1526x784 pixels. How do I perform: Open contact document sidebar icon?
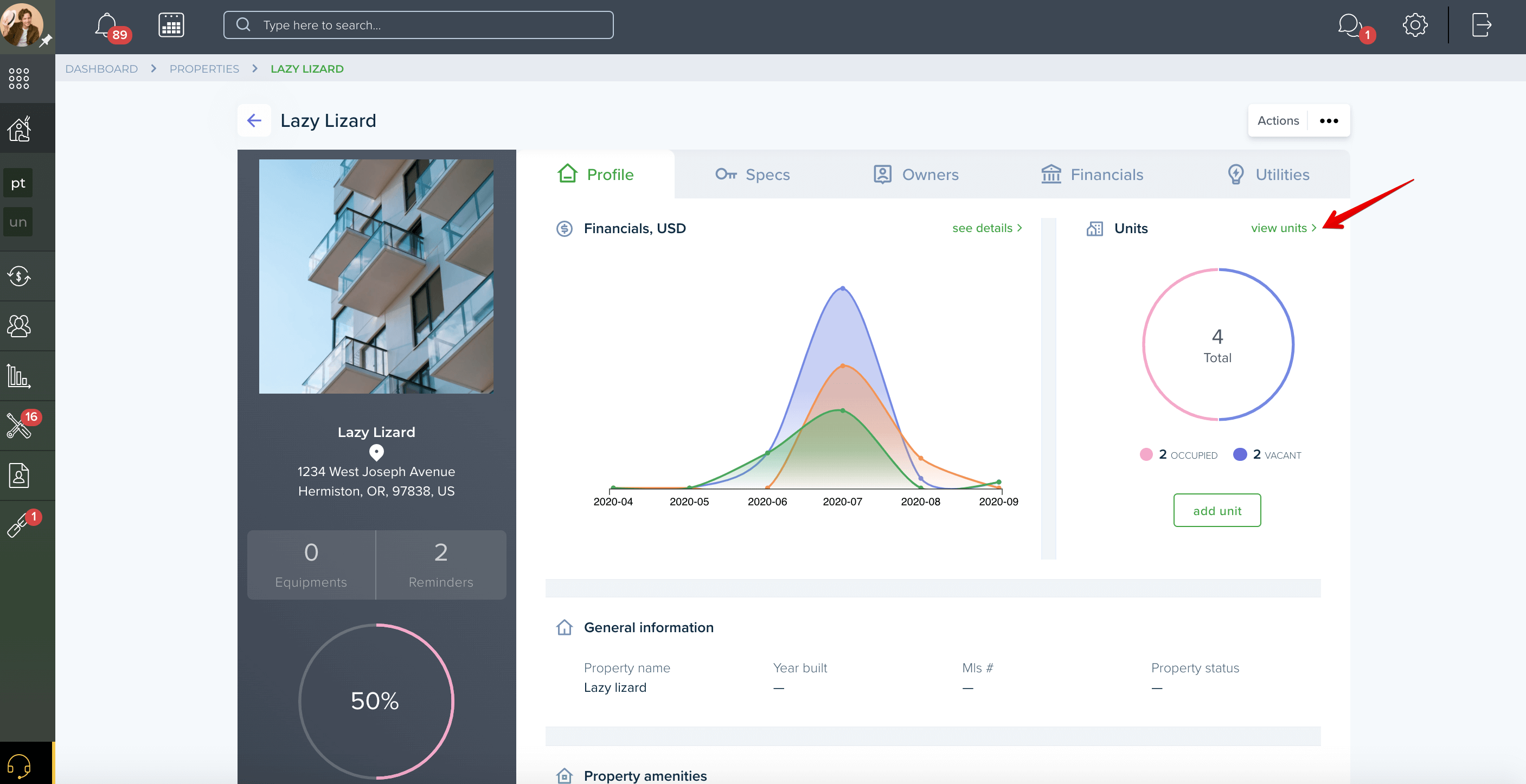(x=19, y=475)
